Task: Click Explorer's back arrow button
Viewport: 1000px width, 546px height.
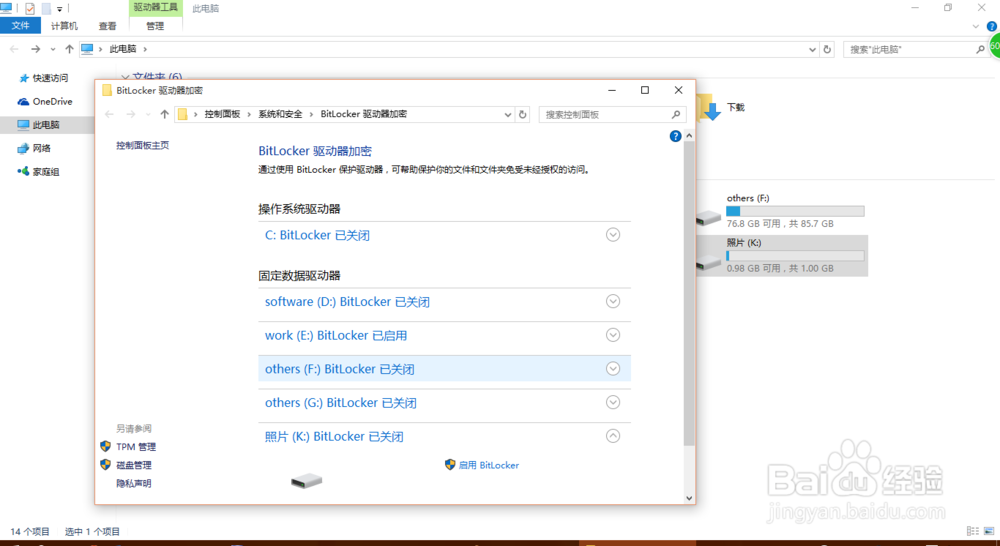Action: [14, 49]
